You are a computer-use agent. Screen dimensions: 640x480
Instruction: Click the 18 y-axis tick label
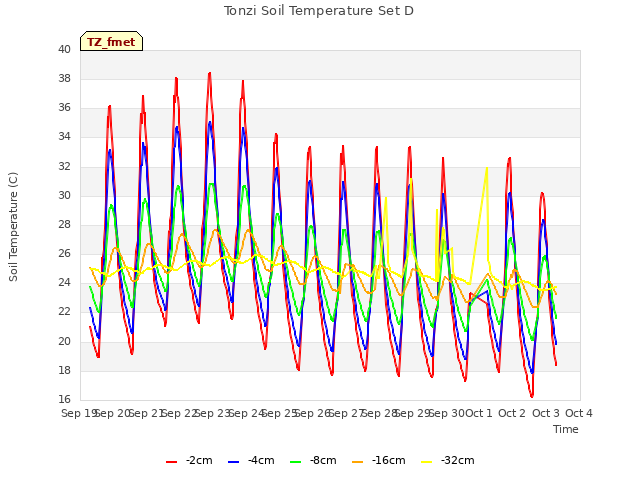click(64, 371)
